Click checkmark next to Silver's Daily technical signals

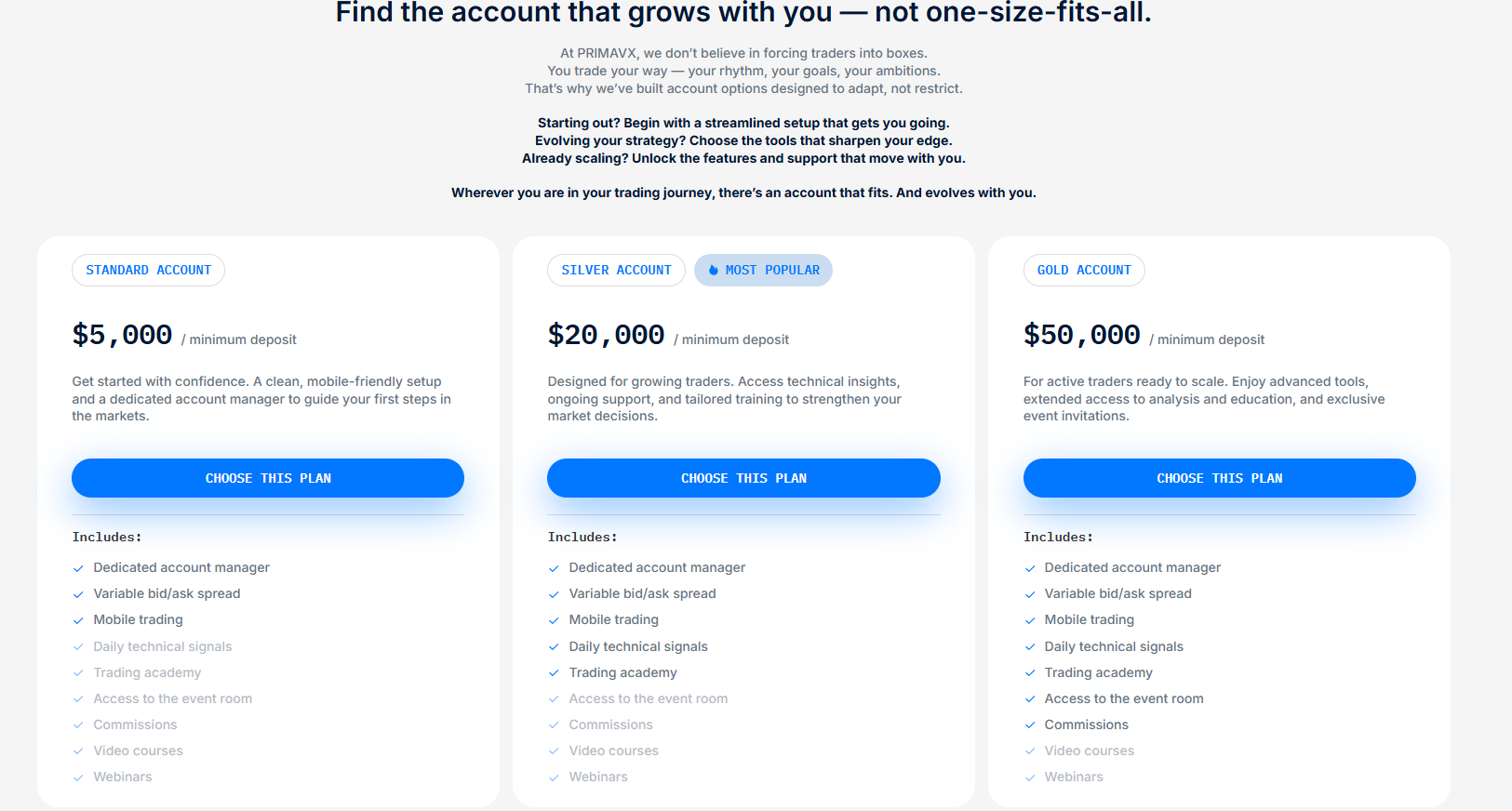(555, 647)
